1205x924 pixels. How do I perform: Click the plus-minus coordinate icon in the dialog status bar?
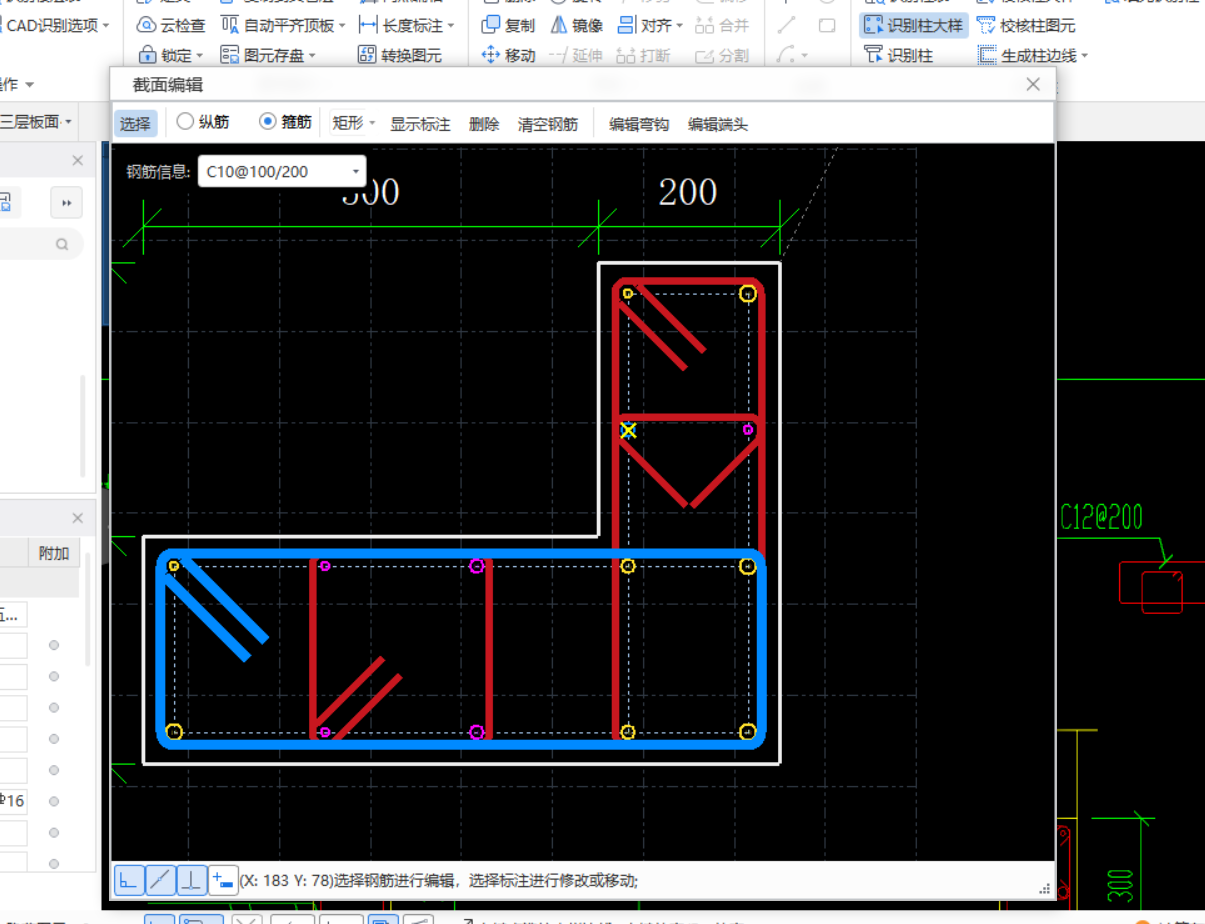(222, 880)
